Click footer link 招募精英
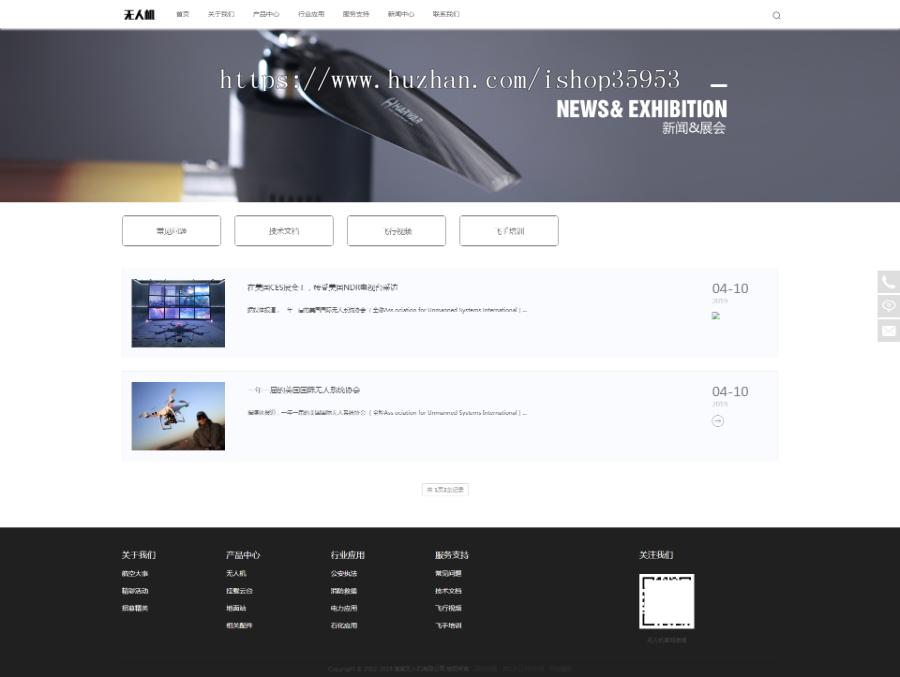Image resolution: width=900 pixels, height=677 pixels. coord(135,608)
